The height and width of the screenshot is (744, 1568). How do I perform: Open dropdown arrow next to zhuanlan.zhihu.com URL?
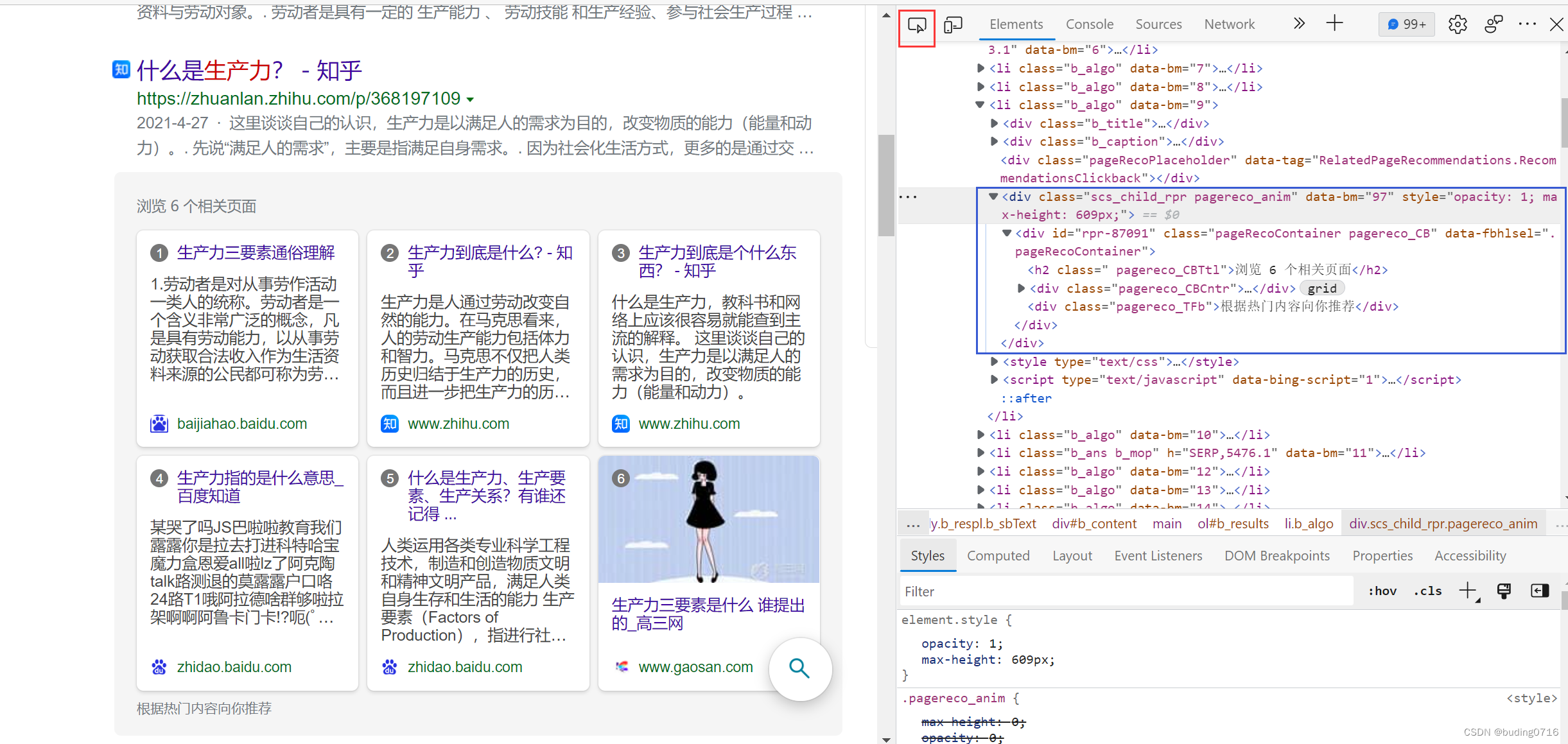[x=470, y=99]
